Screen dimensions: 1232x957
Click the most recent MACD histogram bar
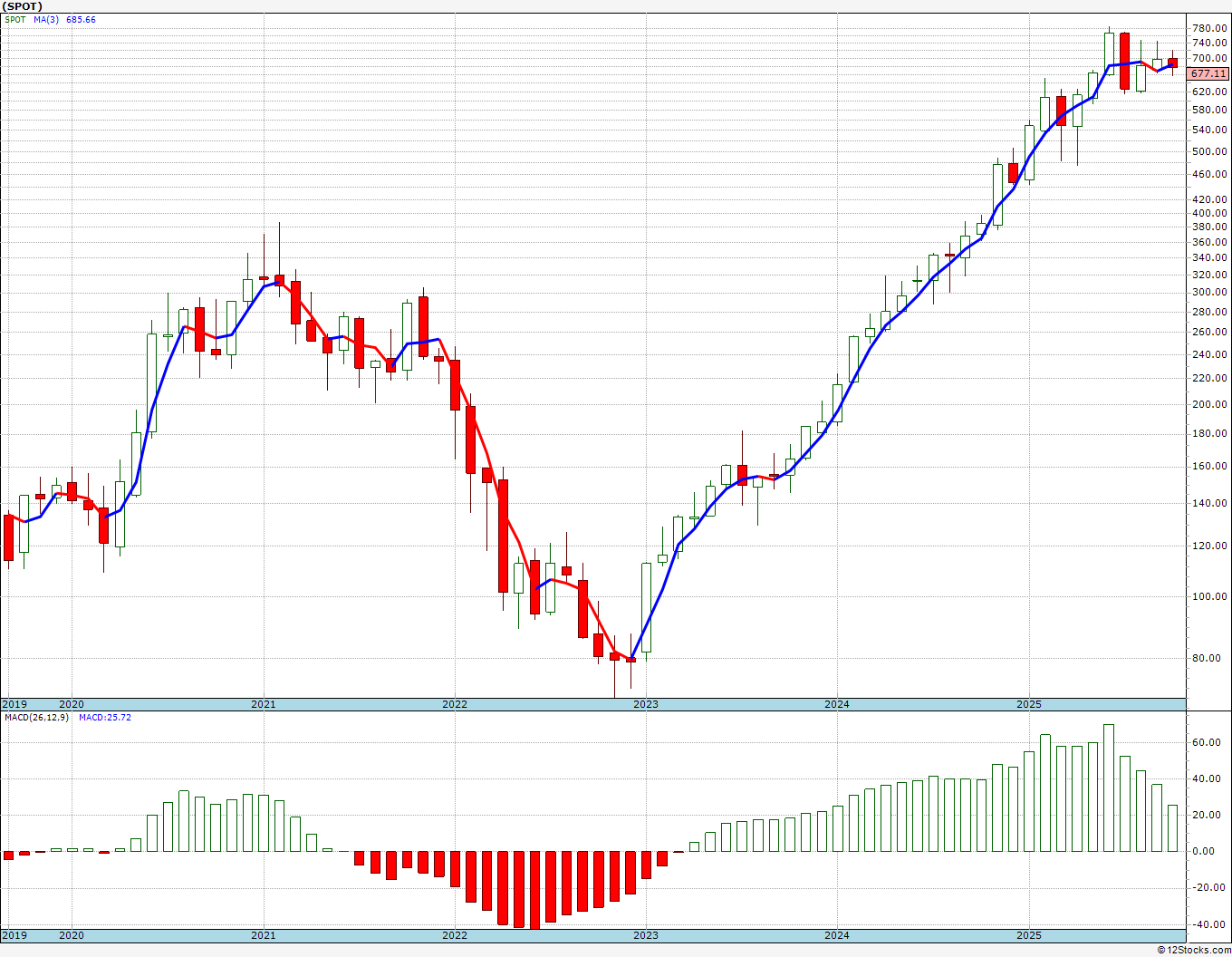(x=1172, y=828)
